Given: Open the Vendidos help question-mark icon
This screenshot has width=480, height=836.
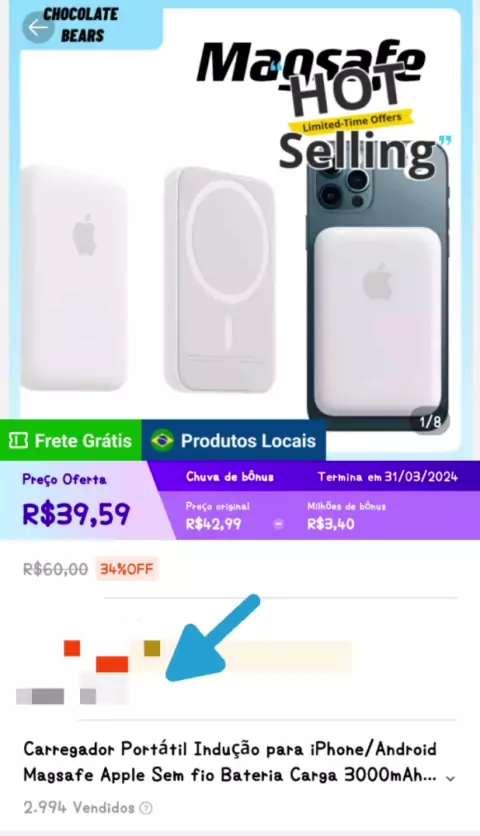Looking at the screenshot, I should click(146, 808).
